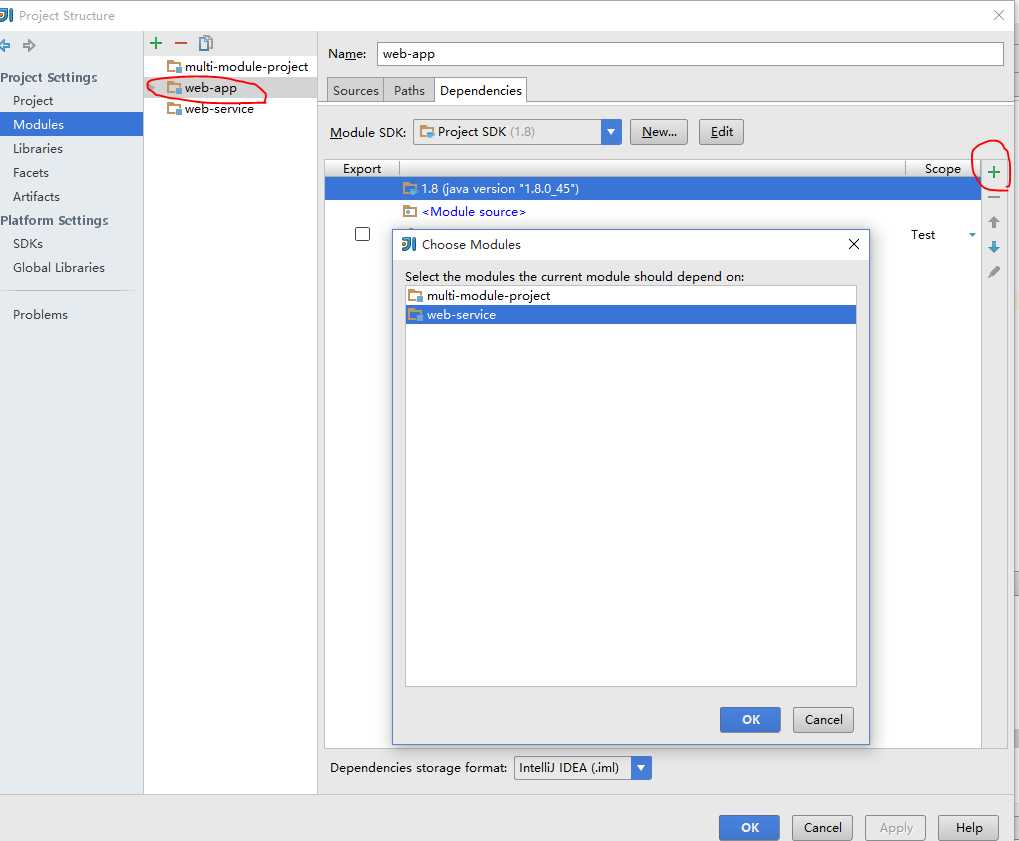1019x841 pixels.
Task: Open Dependencies storage format dropdown
Action: [x=640, y=768]
